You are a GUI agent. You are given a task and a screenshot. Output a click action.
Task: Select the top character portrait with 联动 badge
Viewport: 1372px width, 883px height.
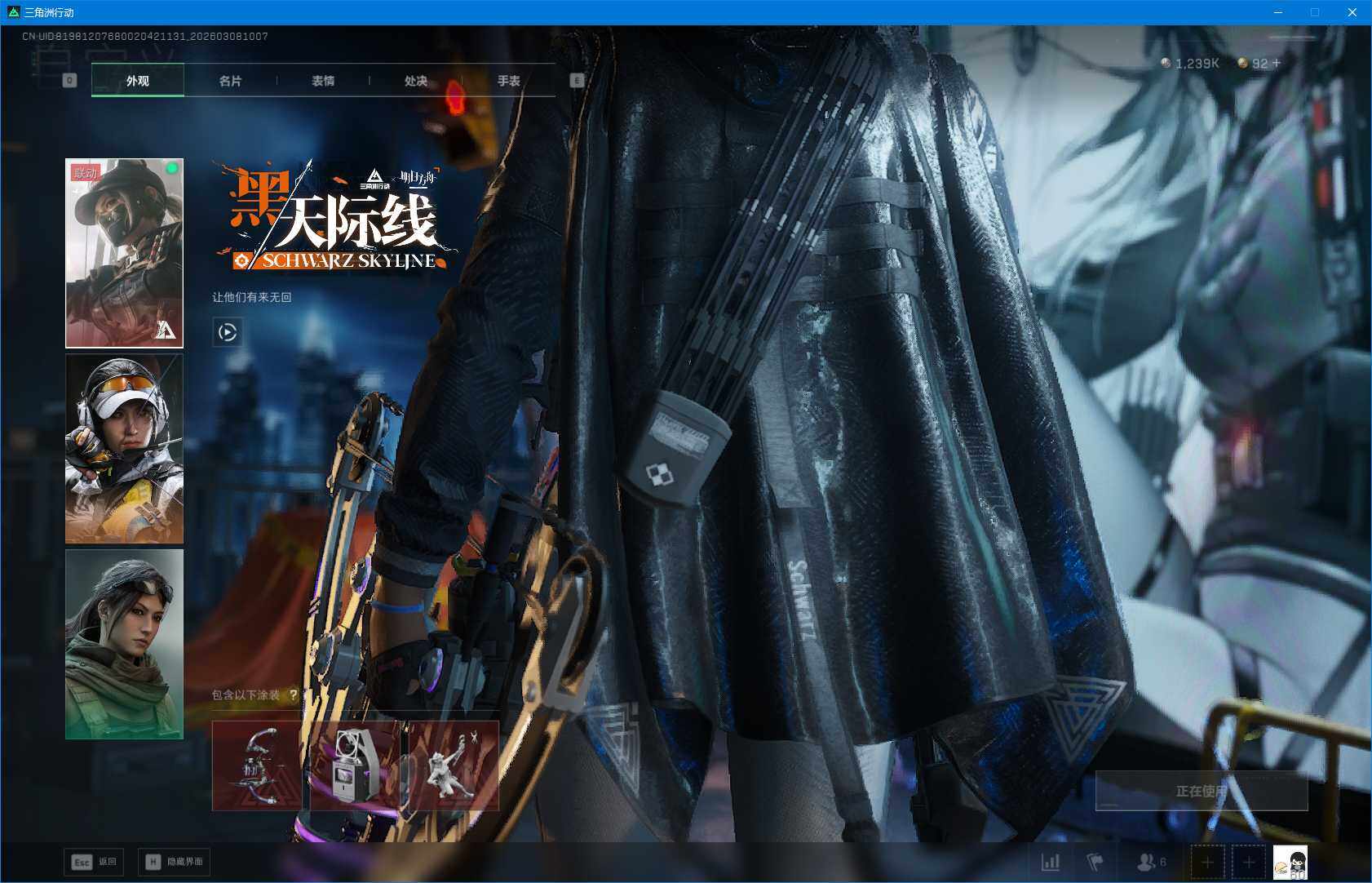pyautogui.click(x=124, y=253)
